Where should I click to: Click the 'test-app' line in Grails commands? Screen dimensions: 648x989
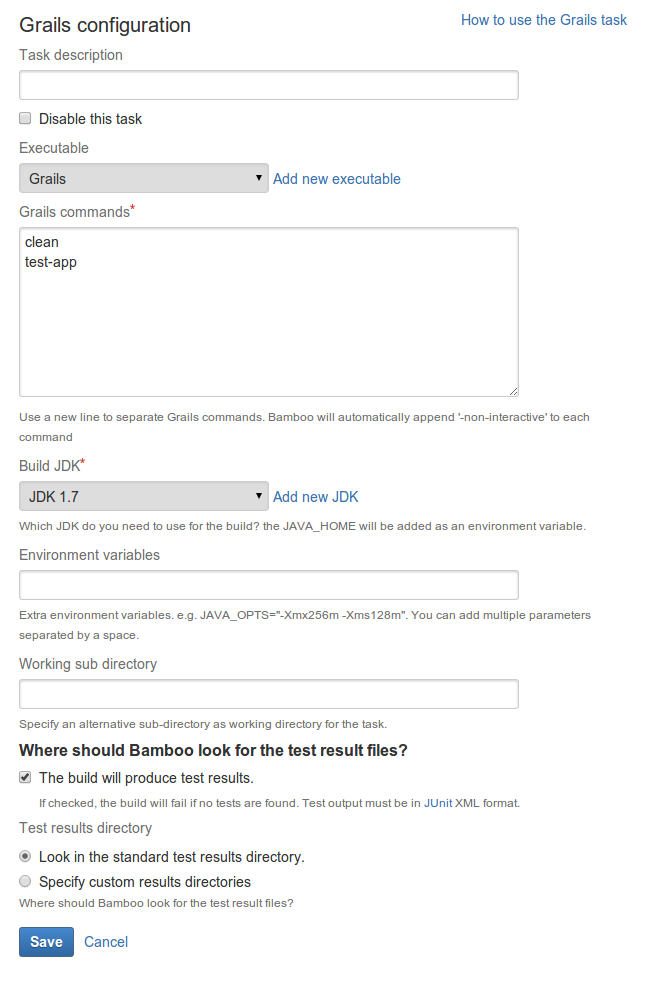[x=51, y=262]
